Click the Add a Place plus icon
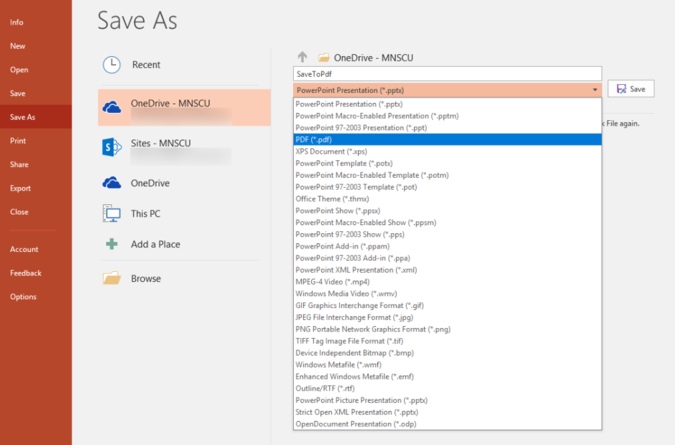The image size is (675, 445). click(x=112, y=244)
